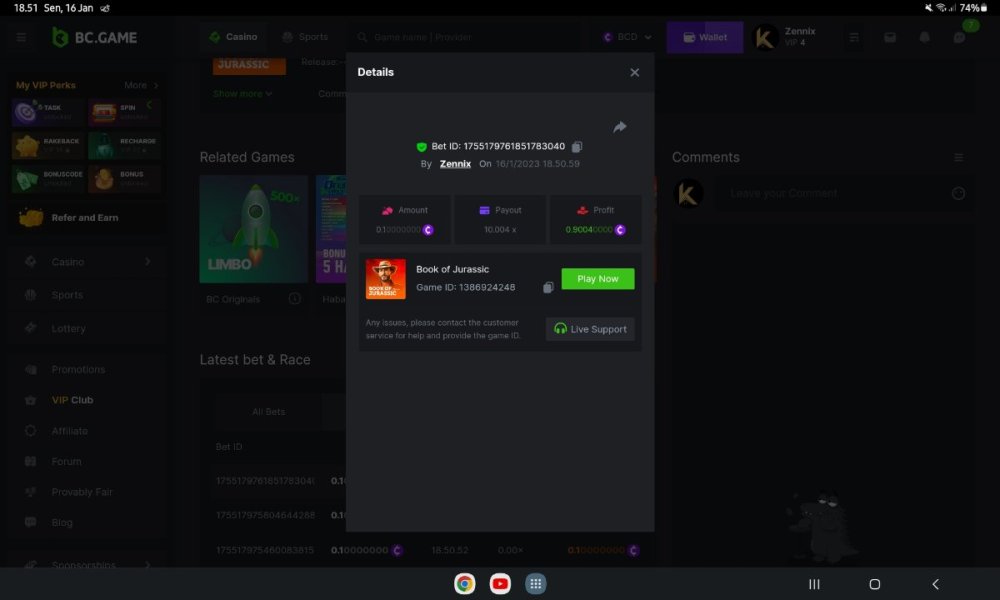Open the BCD currency dropdown
This screenshot has height=600, width=1000.
(x=625, y=36)
